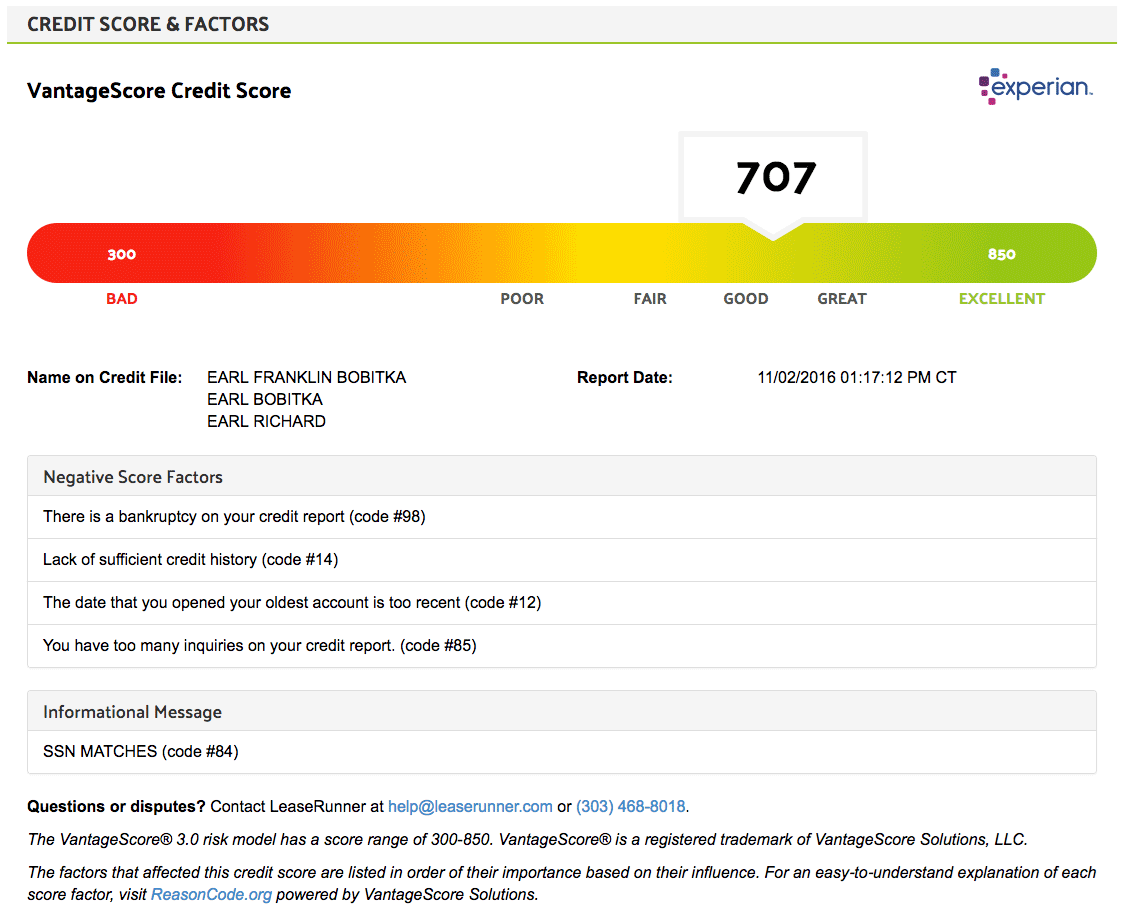Select the GOOD rating label
The width and height of the screenshot is (1129, 911).
(746, 299)
